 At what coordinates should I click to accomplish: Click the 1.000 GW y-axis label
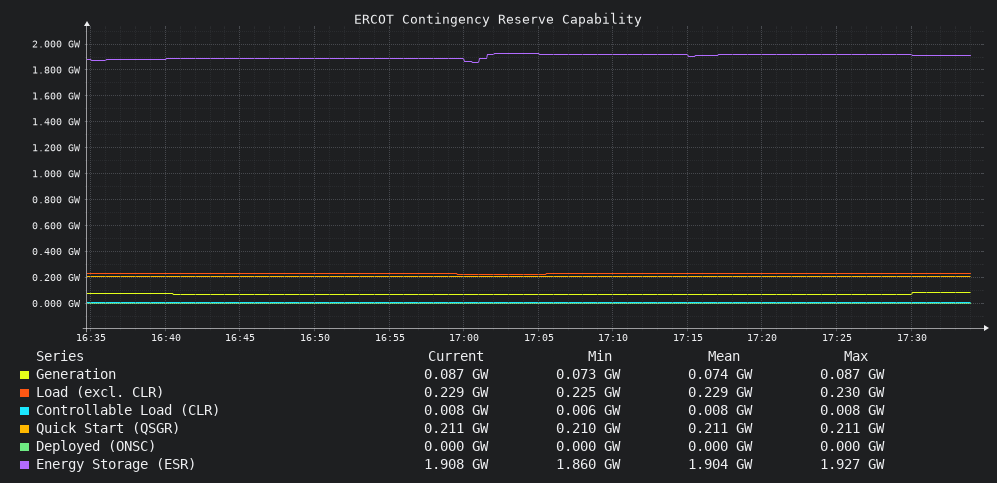coord(56,173)
